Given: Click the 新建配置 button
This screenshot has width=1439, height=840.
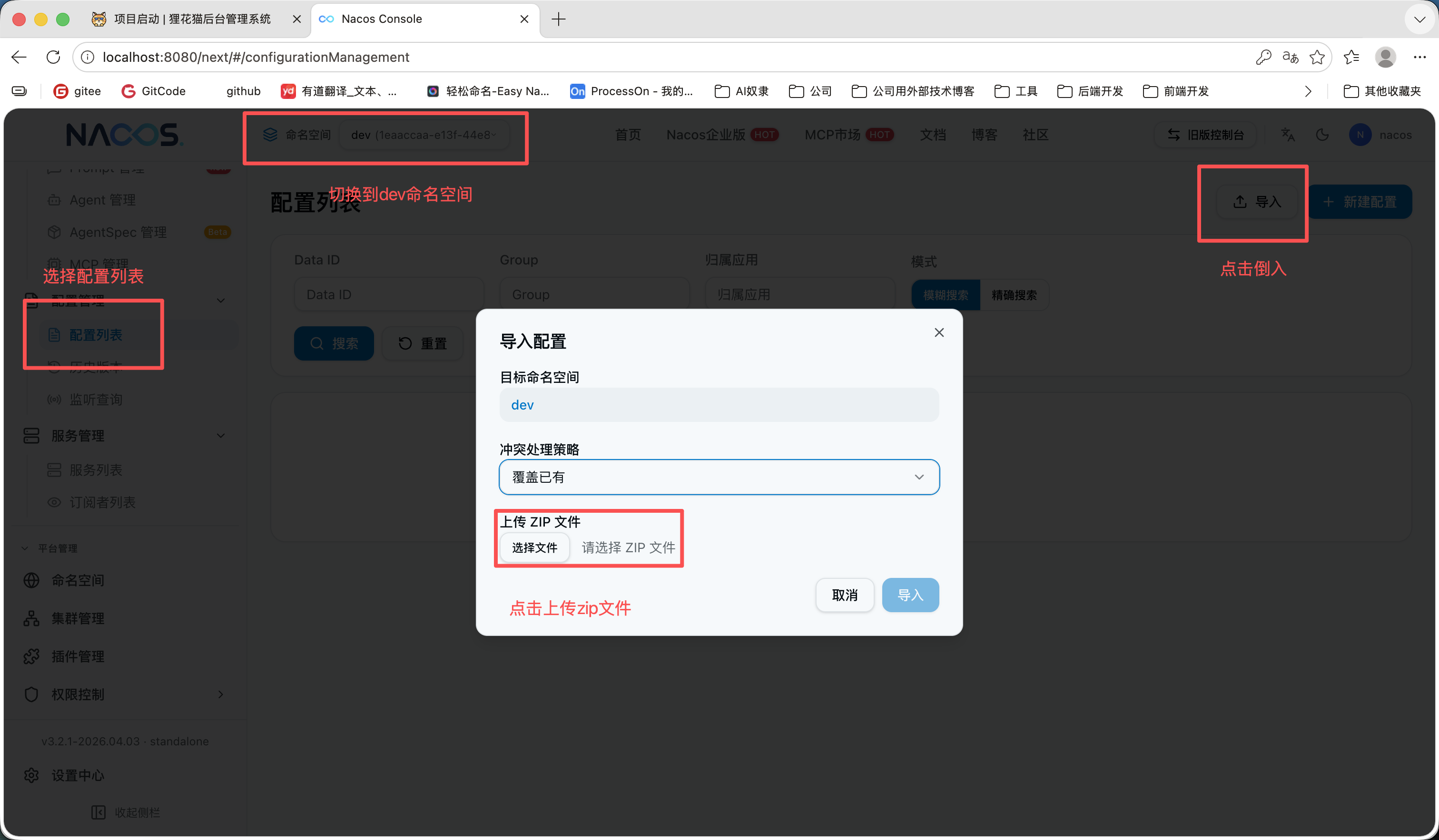Looking at the screenshot, I should 1360,202.
